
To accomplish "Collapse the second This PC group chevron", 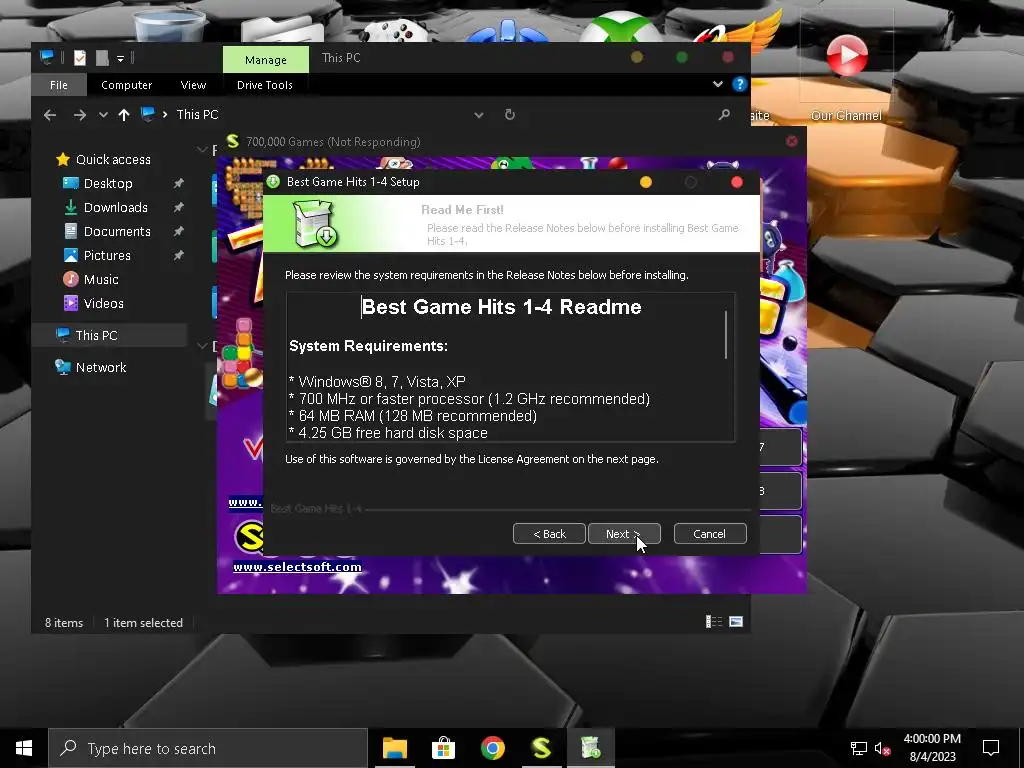I will 202,346.
